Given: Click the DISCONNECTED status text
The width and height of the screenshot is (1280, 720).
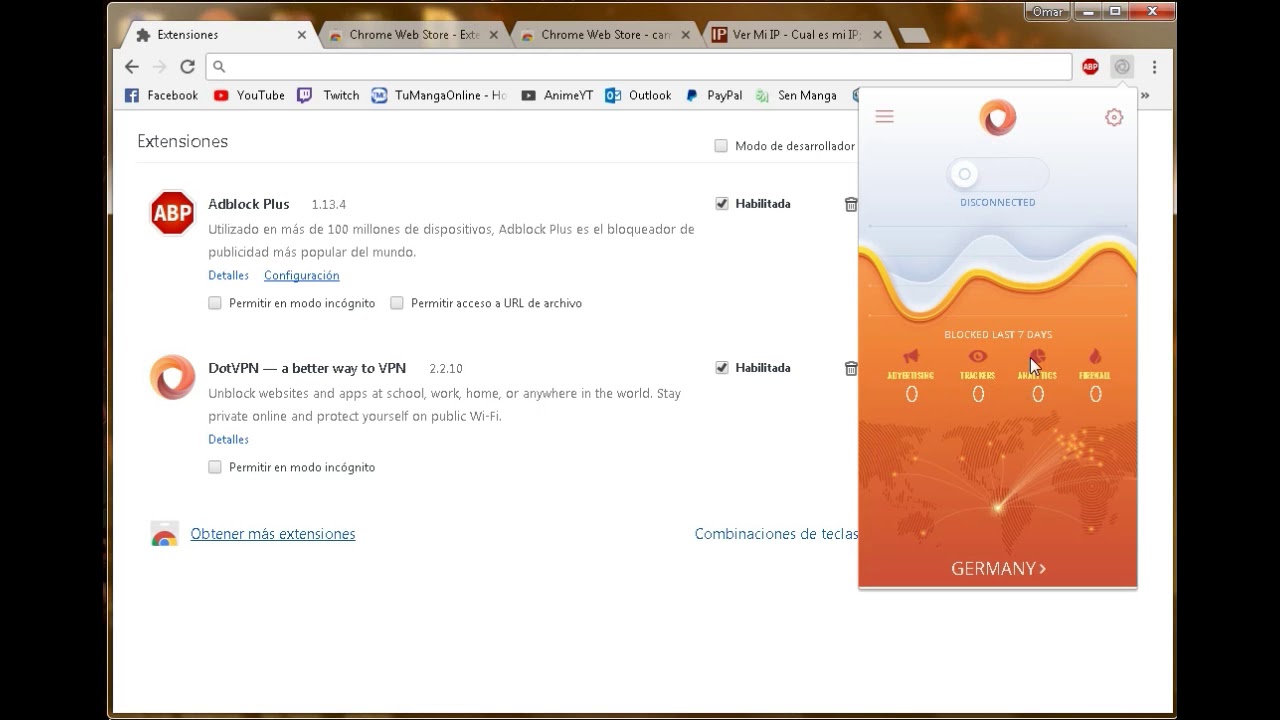Looking at the screenshot, I should click(997, 202).
